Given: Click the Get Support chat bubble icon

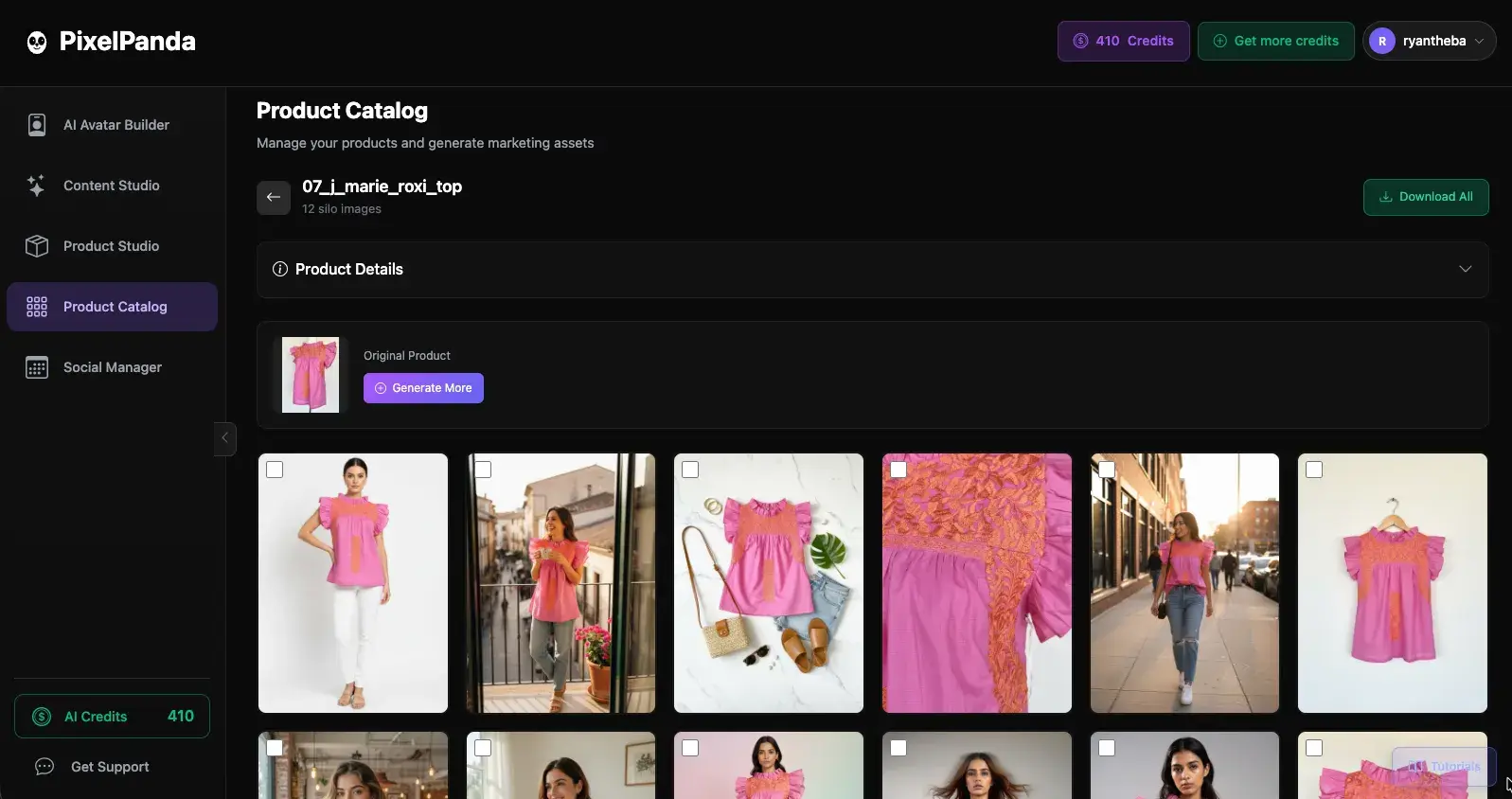Looking at the screenshot, I should [x=44, y=767].
